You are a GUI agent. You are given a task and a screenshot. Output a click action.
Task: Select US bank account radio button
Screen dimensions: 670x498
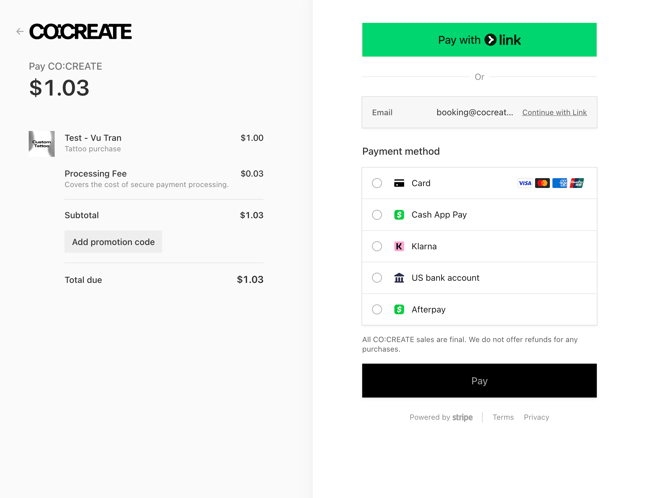[377, 278]
